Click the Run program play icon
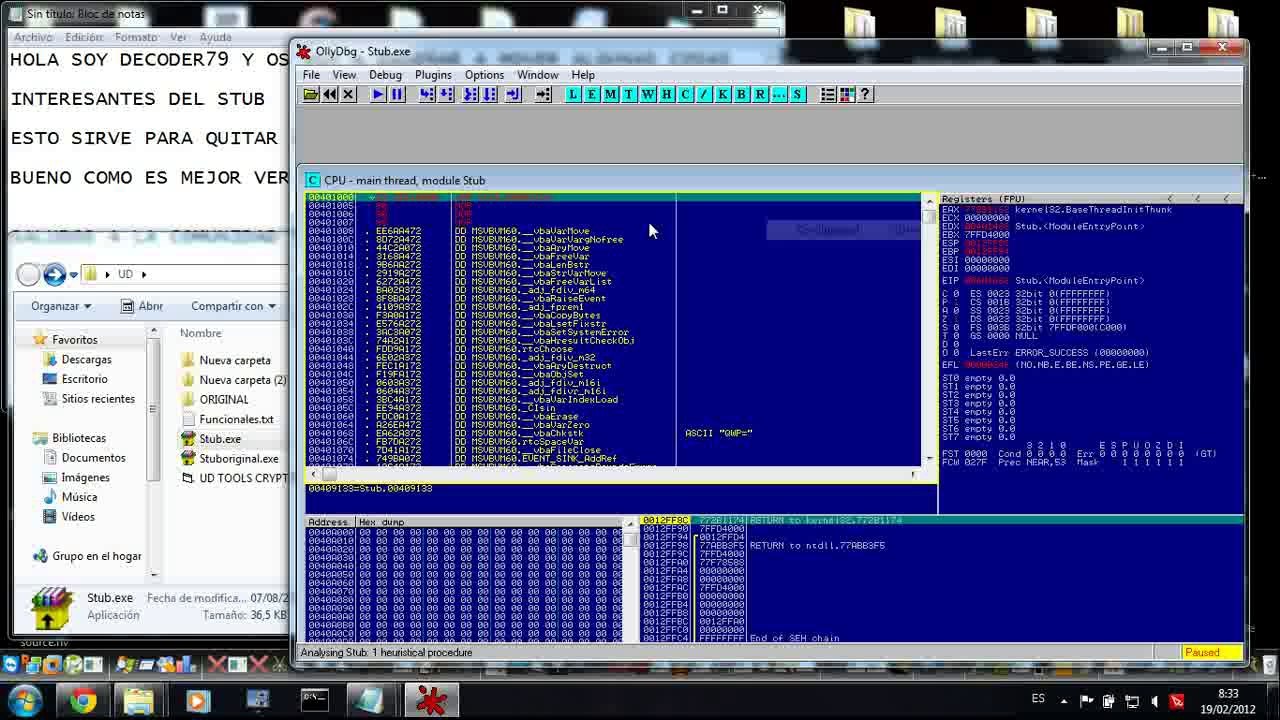 pos(378,94)
